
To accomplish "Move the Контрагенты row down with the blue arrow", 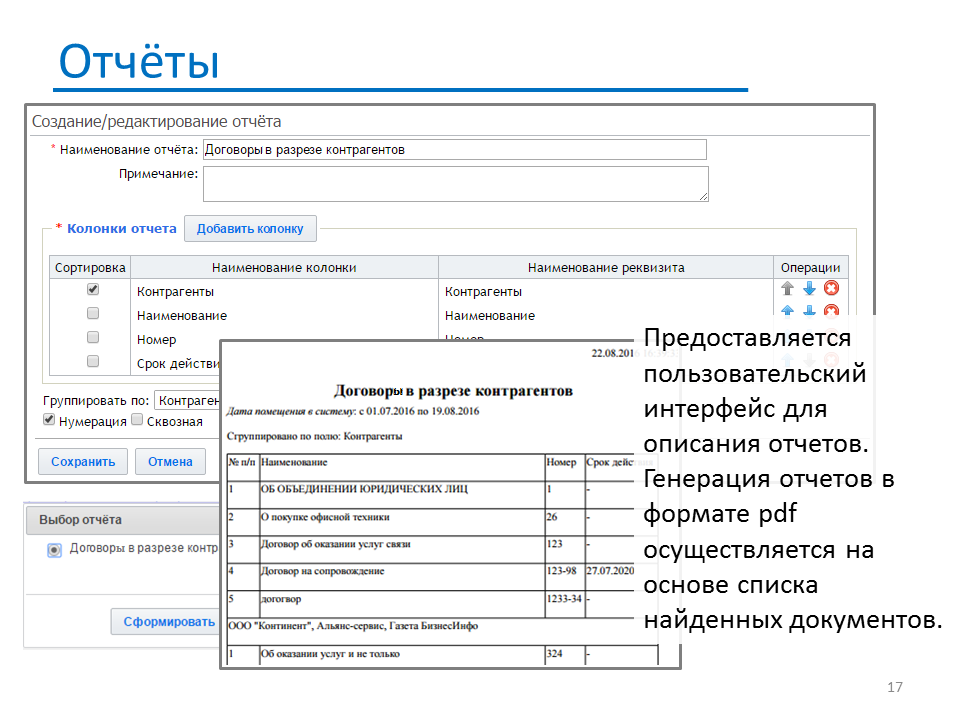I will coord(809,288).
